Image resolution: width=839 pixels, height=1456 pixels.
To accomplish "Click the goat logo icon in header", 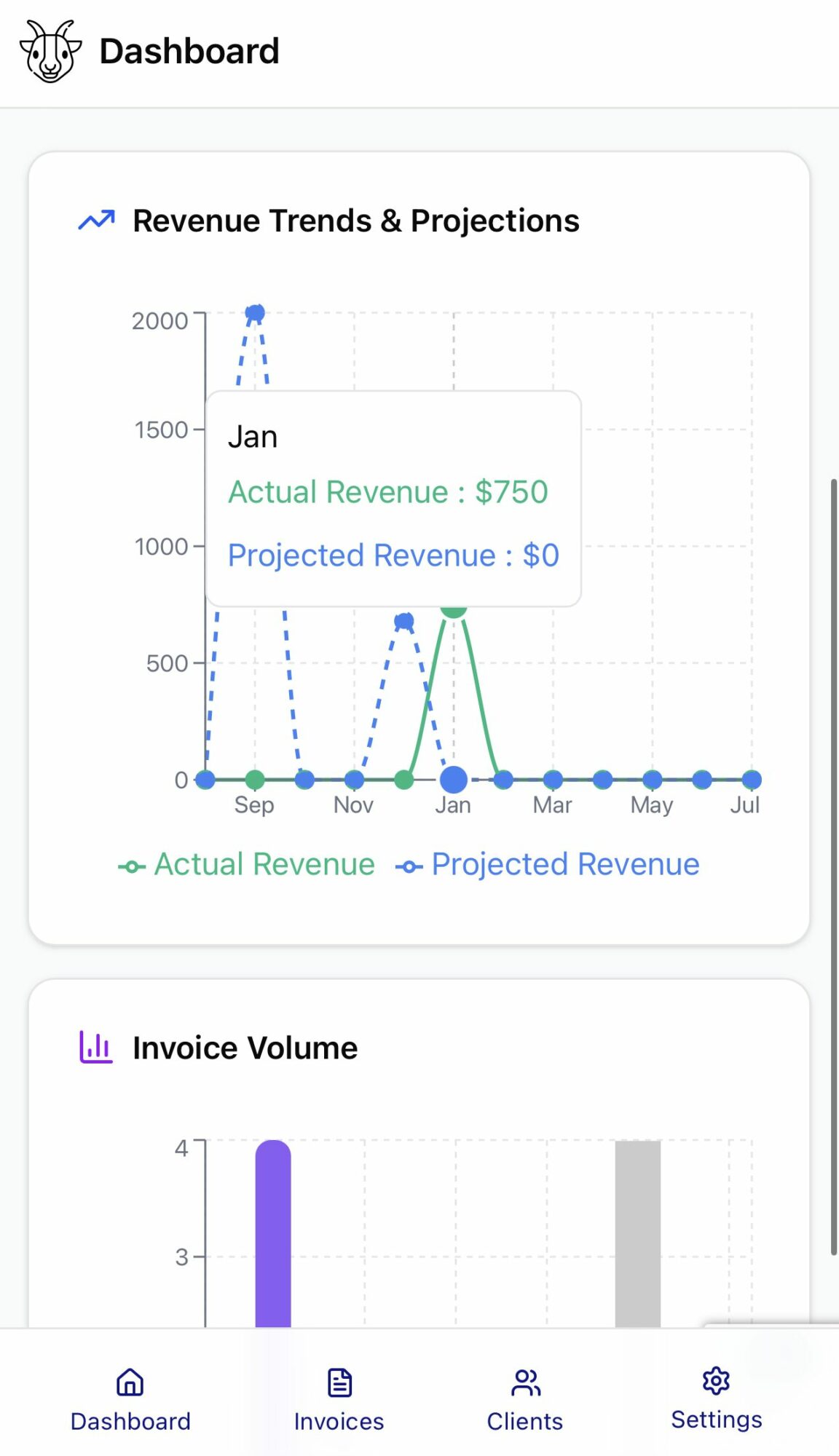I will [x=50, y=51].
